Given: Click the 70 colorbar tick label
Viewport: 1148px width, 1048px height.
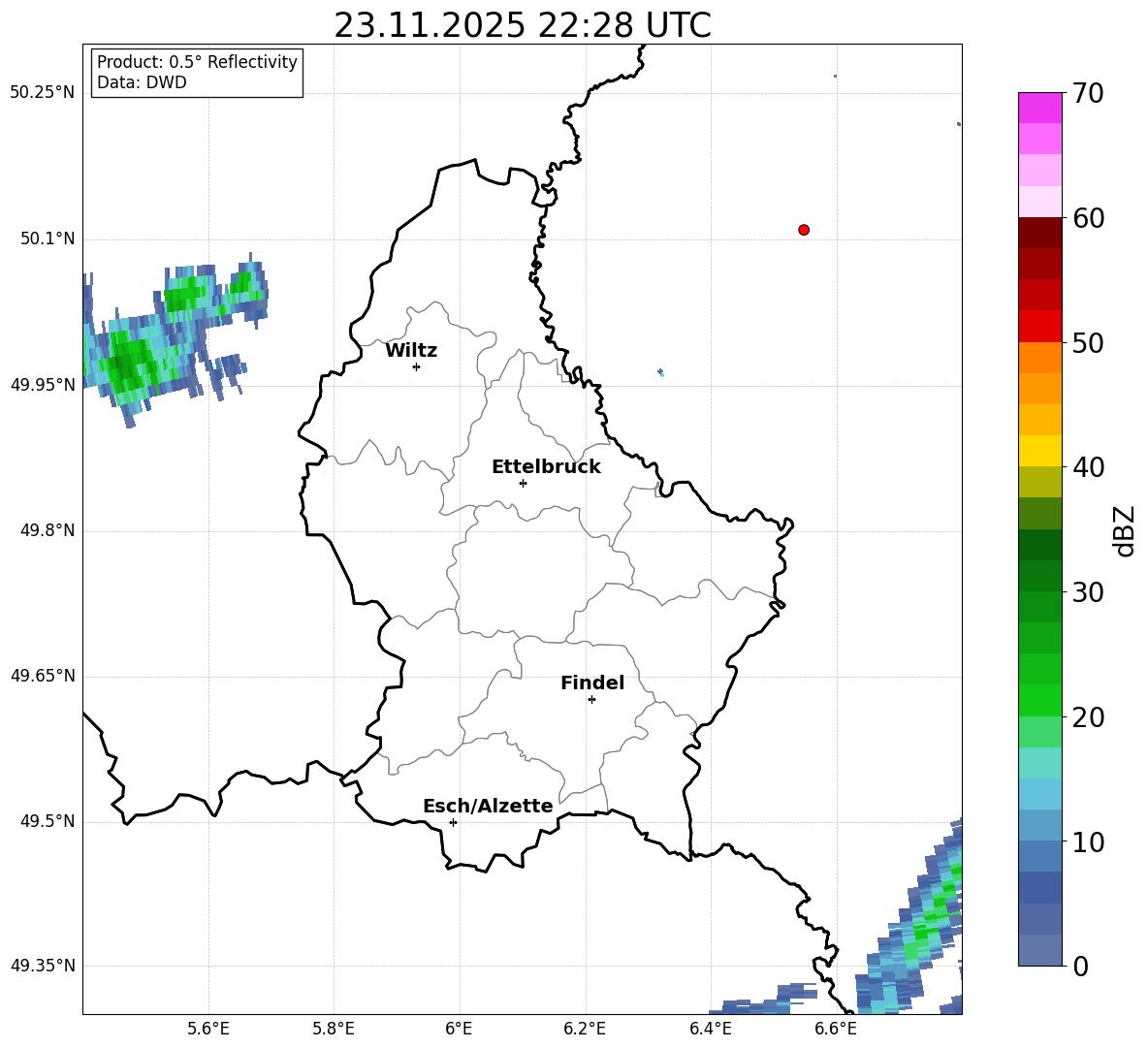Looking at the screenshot, I should point(1087,93).
